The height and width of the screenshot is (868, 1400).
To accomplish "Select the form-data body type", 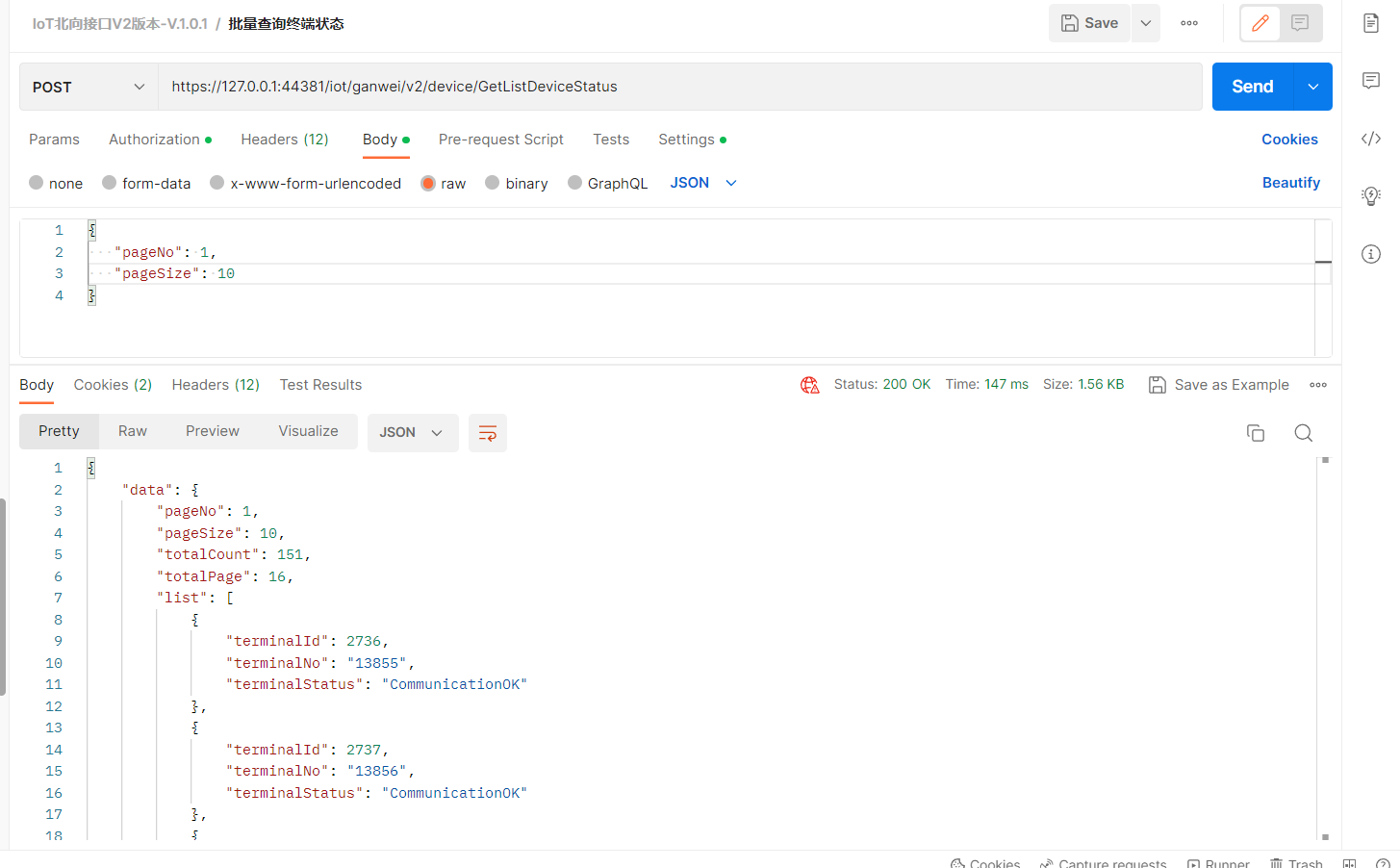I will [x=110, y=183].
